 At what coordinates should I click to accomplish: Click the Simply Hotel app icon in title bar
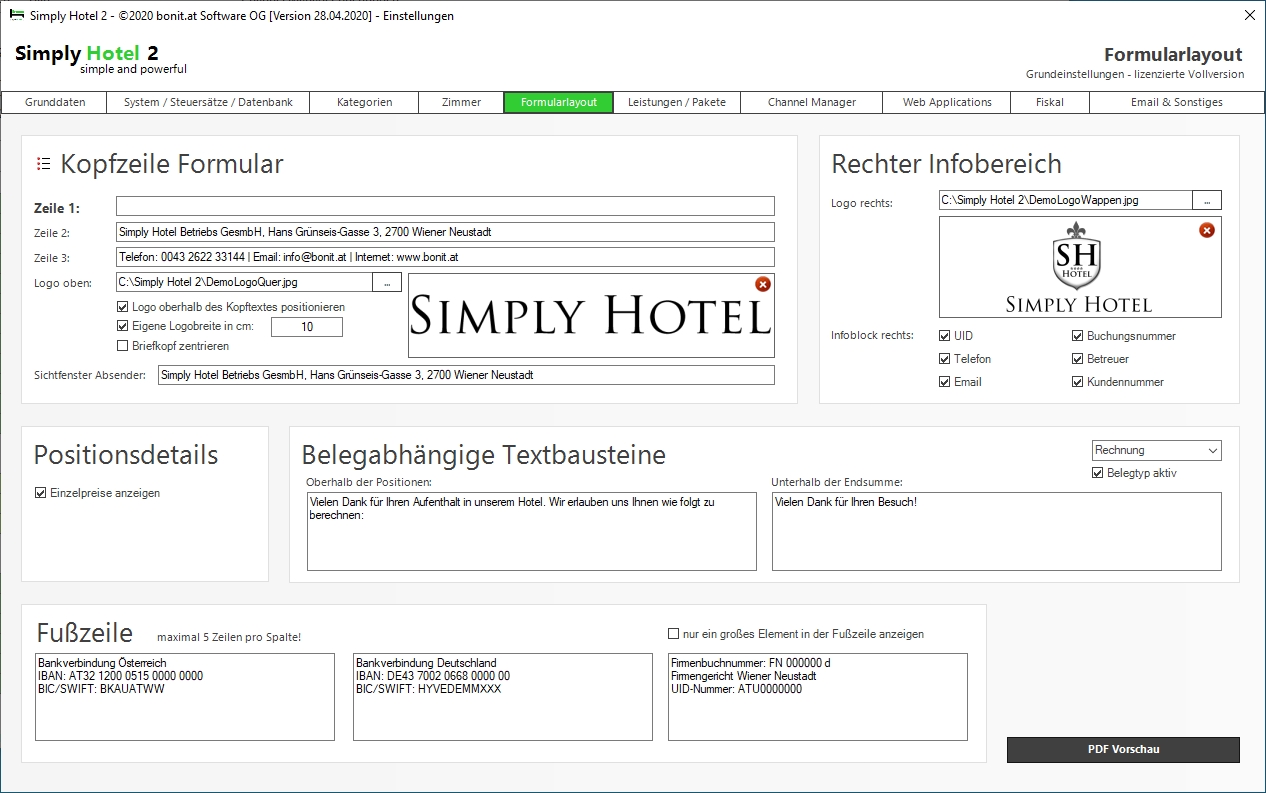[16, 15]
